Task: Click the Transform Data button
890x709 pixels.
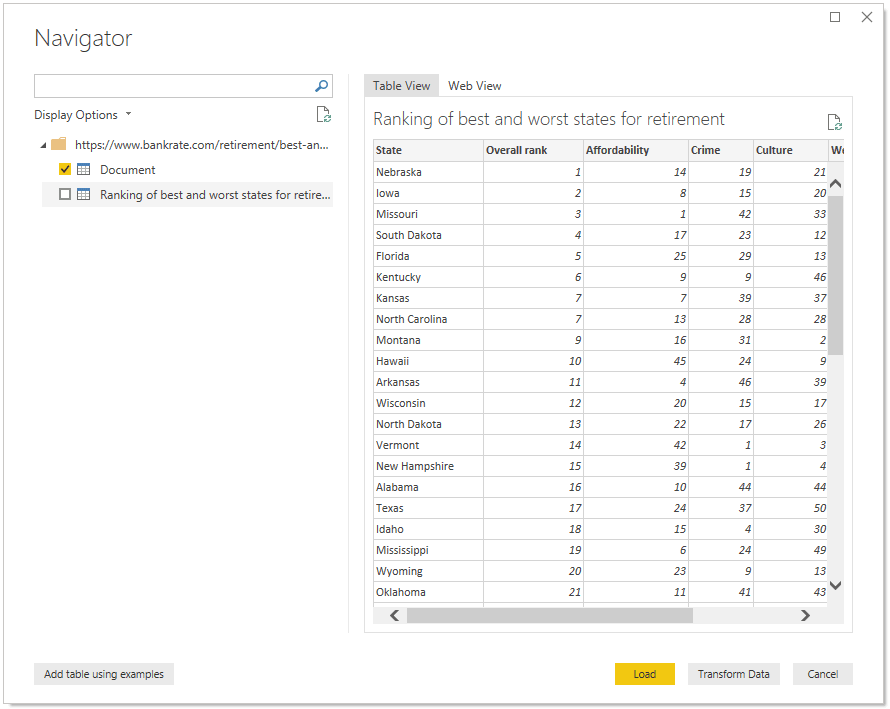Action: pos(733,674)
